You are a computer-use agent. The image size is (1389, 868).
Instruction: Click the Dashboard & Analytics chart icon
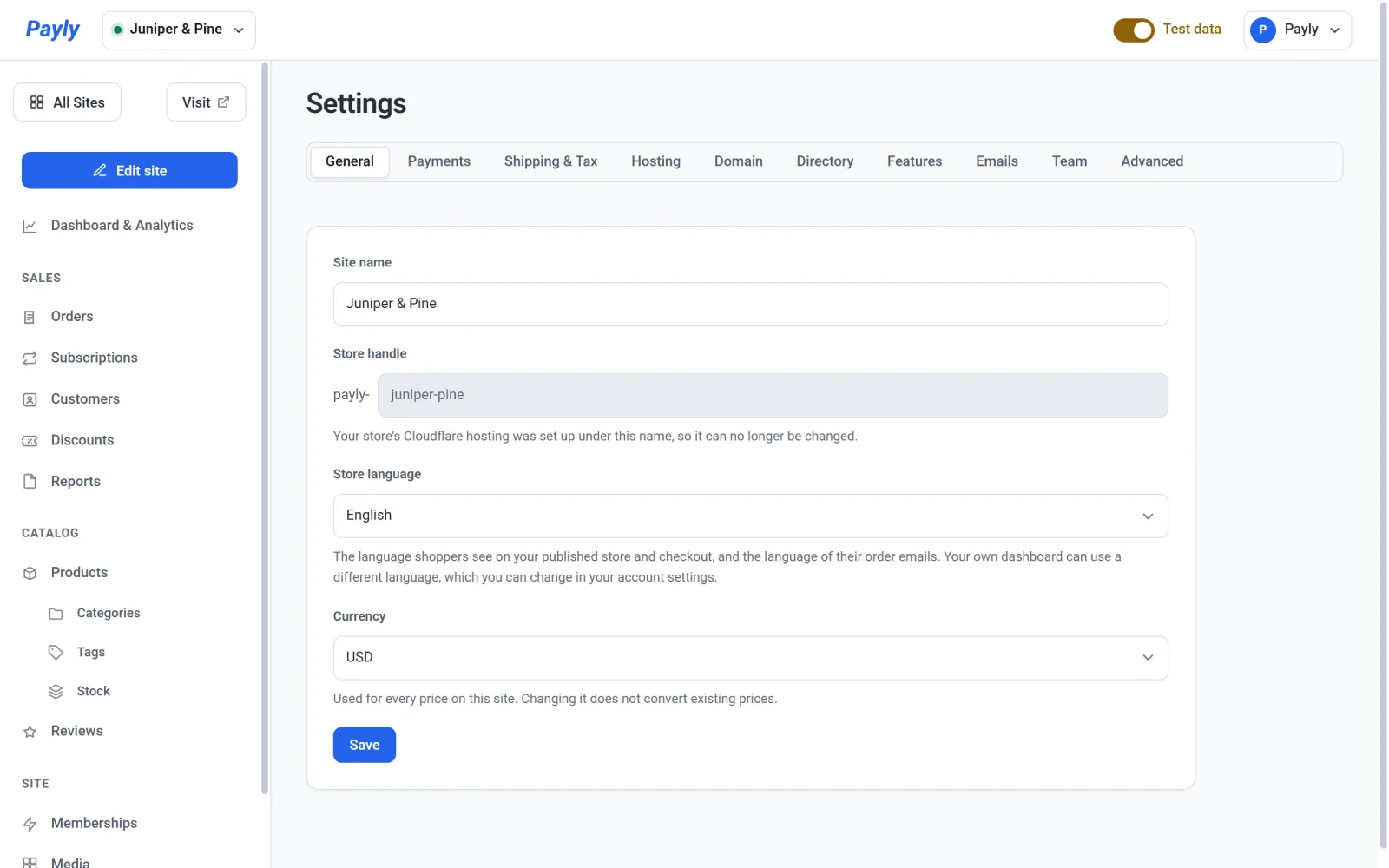pyautogui.click(x=30, y=226)
